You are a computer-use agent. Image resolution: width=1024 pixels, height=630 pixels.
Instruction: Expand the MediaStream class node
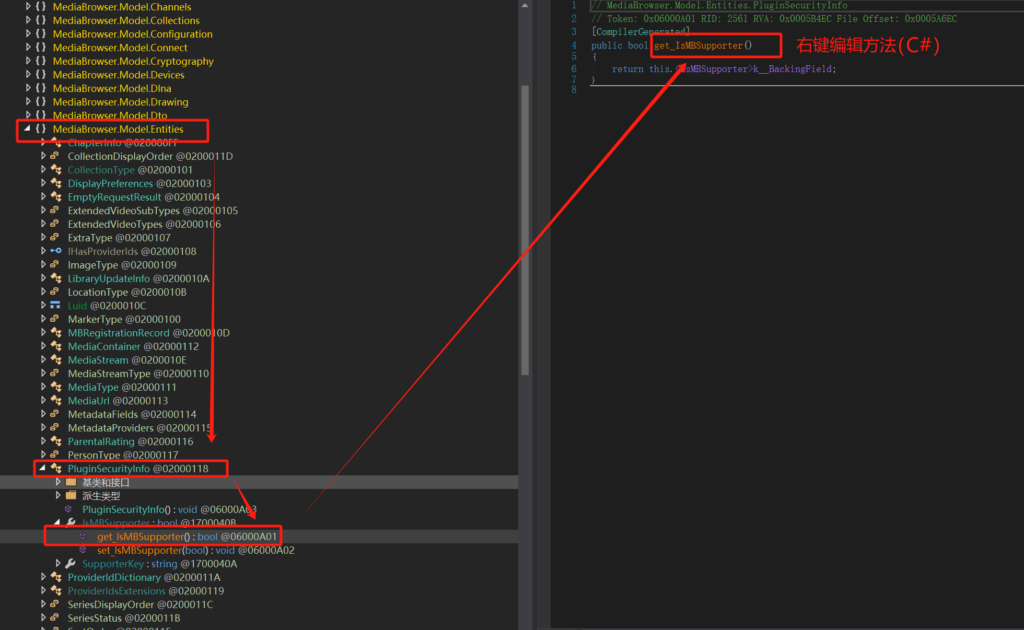coord(43,360)
